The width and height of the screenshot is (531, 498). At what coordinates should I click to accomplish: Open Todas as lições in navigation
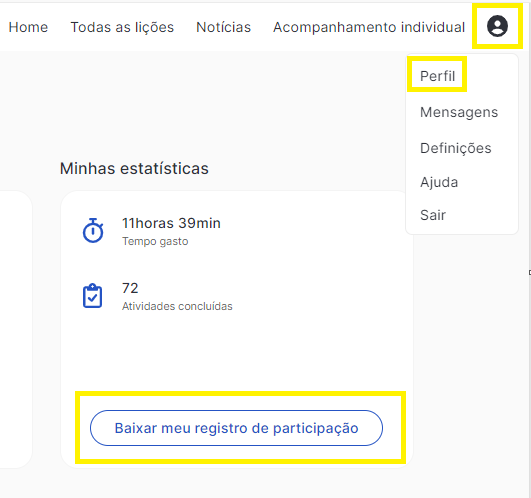122,27
